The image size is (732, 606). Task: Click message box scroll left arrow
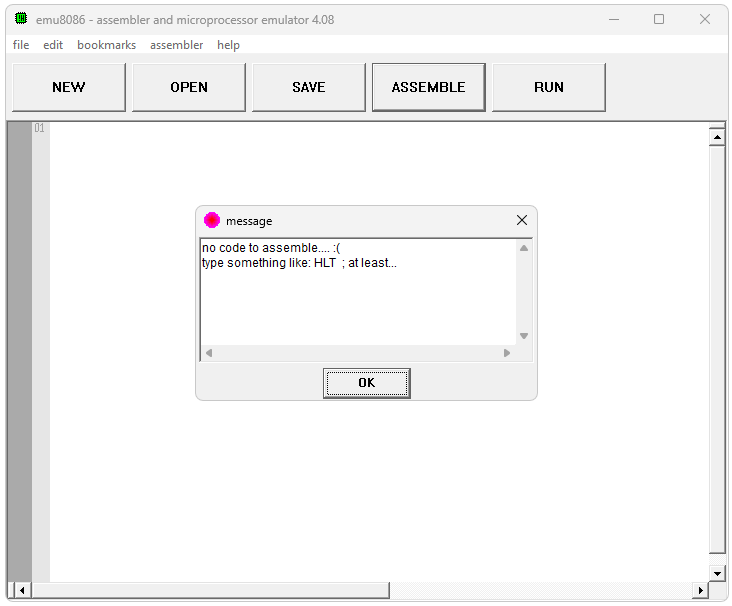(x=209, y=353)
